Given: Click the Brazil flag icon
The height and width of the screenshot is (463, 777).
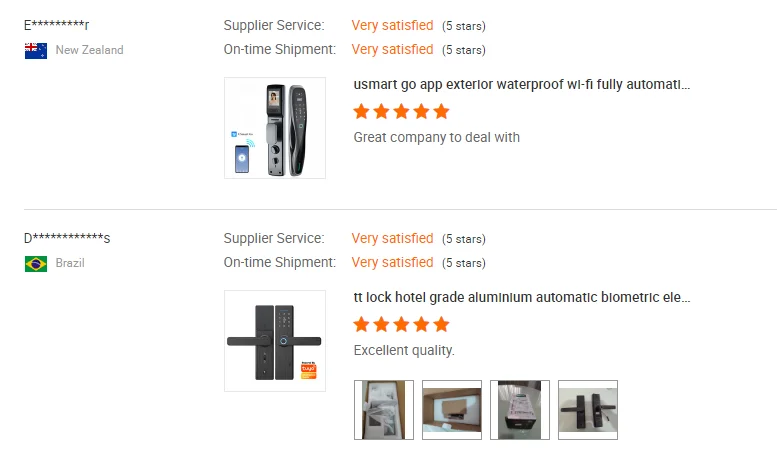Looking at the screenshot, I should (x=36, y=264).
